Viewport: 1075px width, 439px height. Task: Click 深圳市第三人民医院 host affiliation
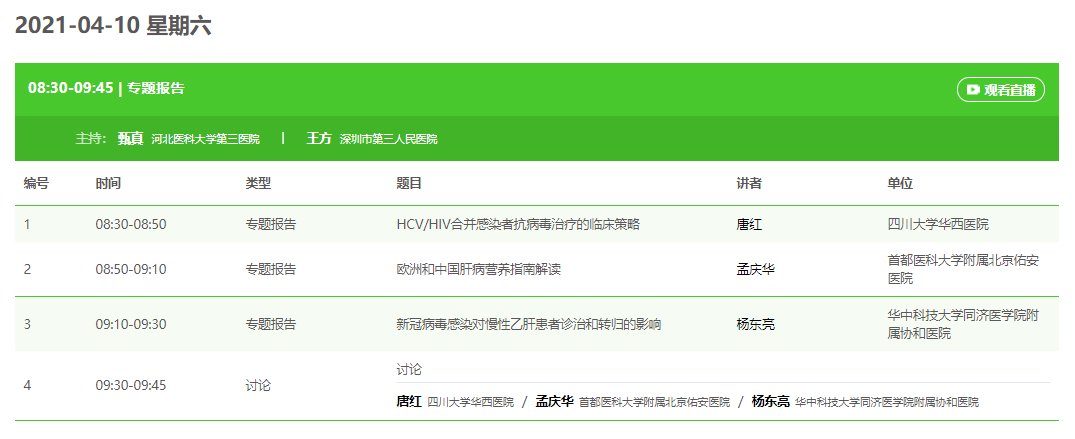pyautogui.click(x=388, y=139)
